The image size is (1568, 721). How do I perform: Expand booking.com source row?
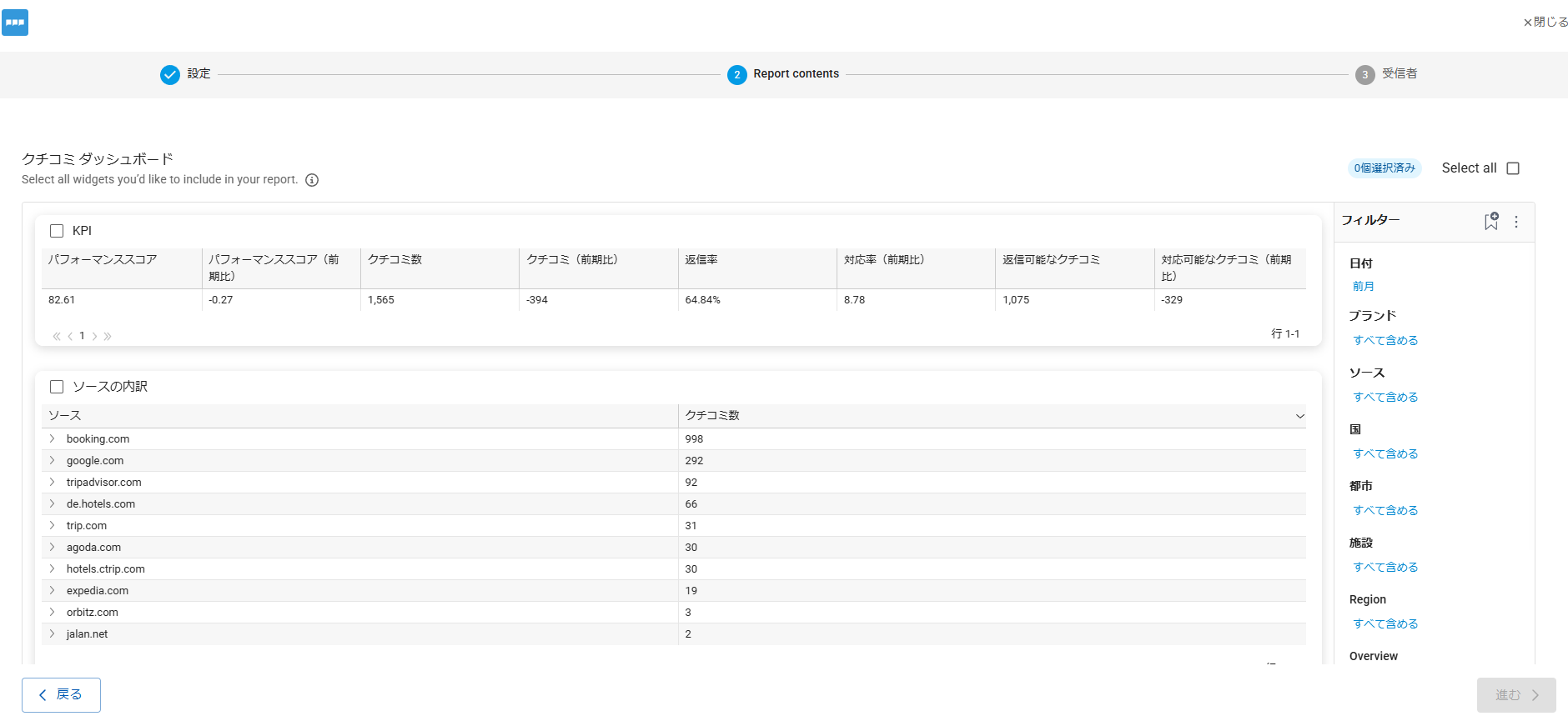coord(52,438)
